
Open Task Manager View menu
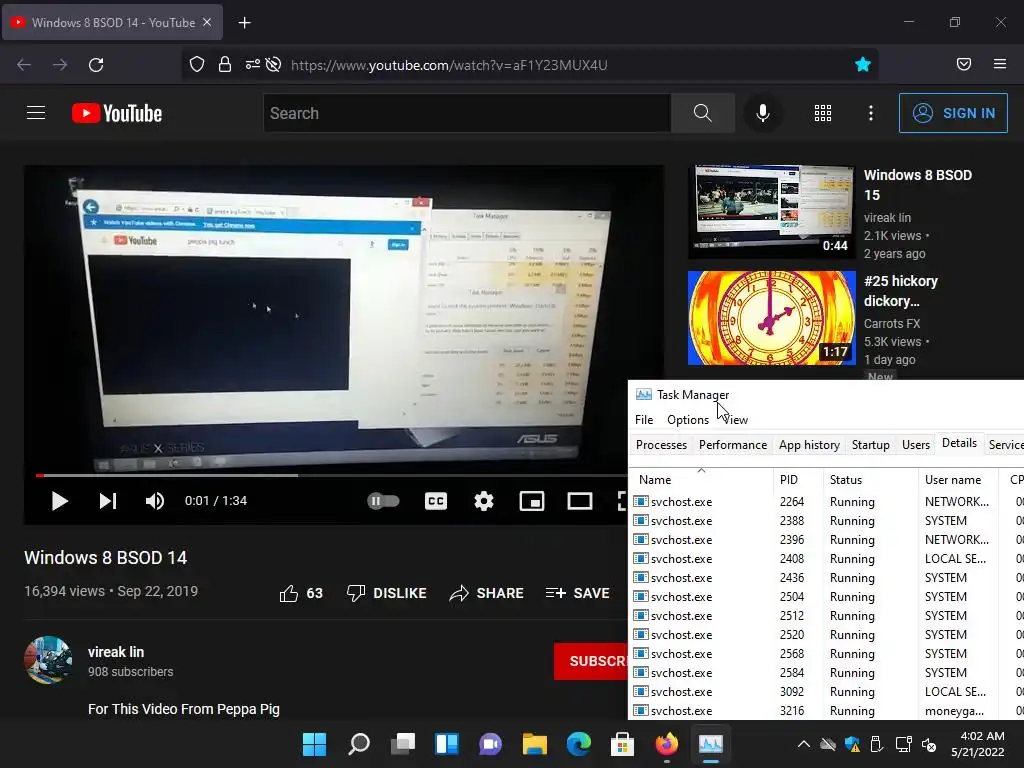pyautogui.click(x=735, y=420)
